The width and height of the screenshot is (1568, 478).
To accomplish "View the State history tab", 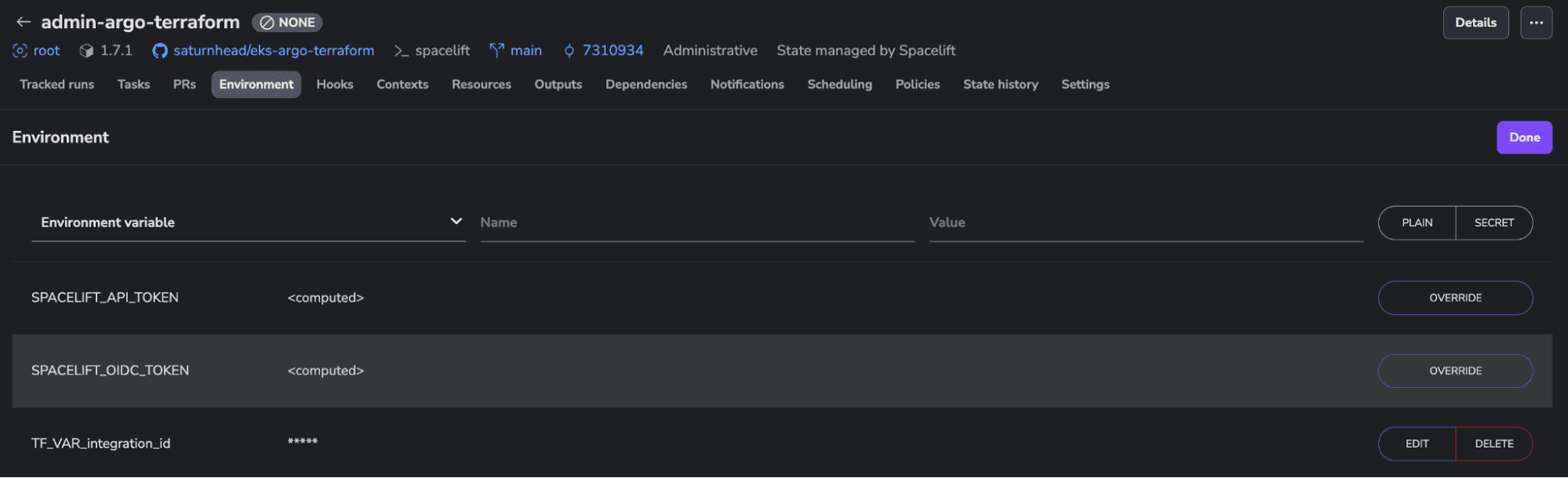I will point(1001,85).
